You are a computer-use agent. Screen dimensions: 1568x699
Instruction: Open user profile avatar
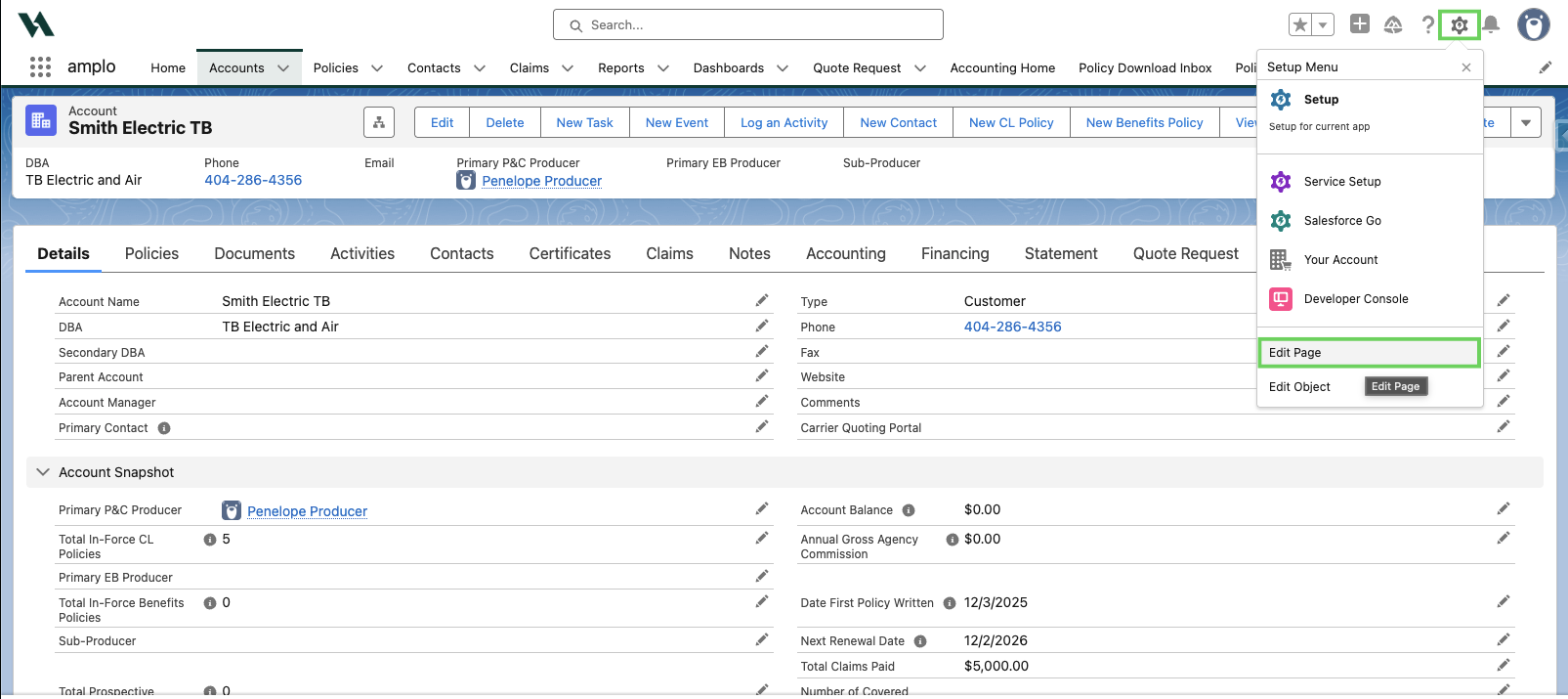coord(1534,24)
